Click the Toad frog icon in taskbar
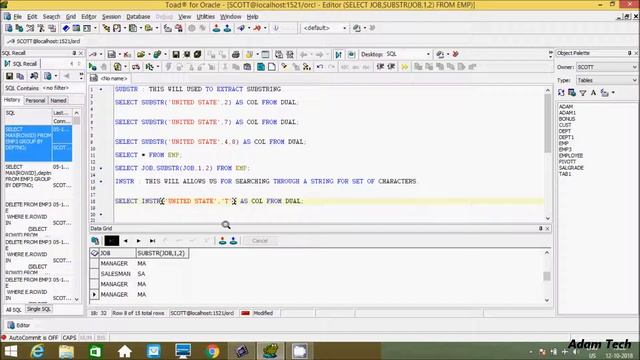Viewport: 640px width, 360px height. 270,351
